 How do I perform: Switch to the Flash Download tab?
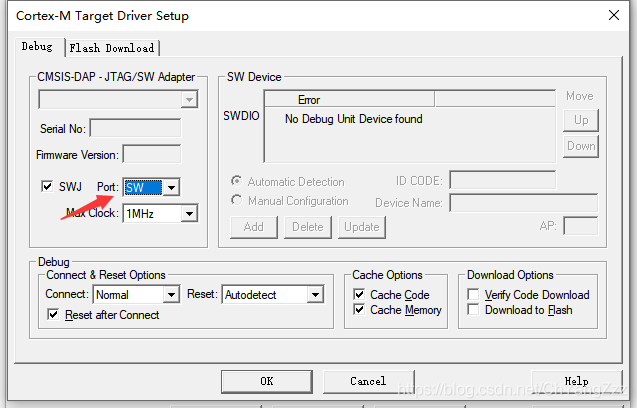coord(112,48)
